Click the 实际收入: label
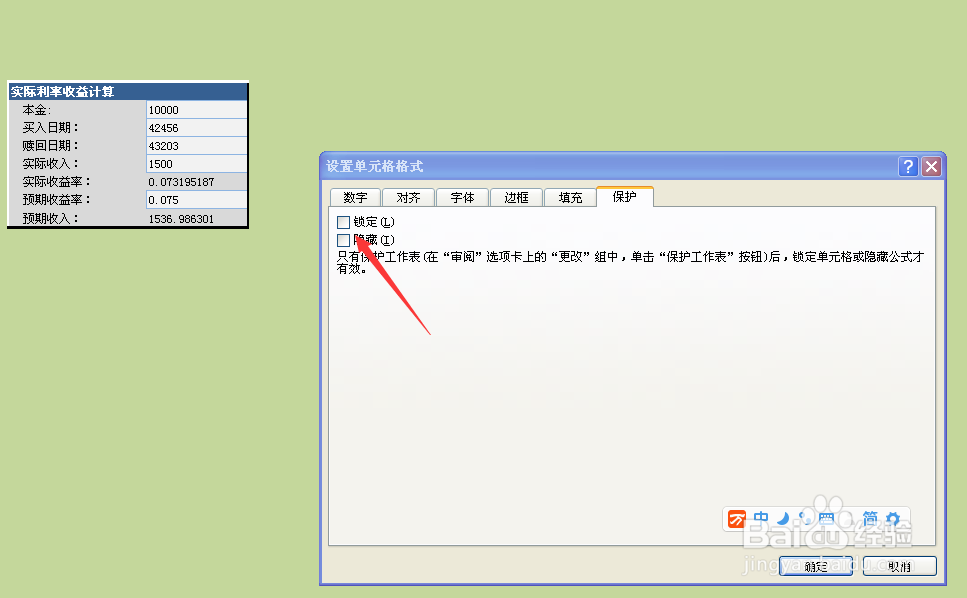 (51, 163)
